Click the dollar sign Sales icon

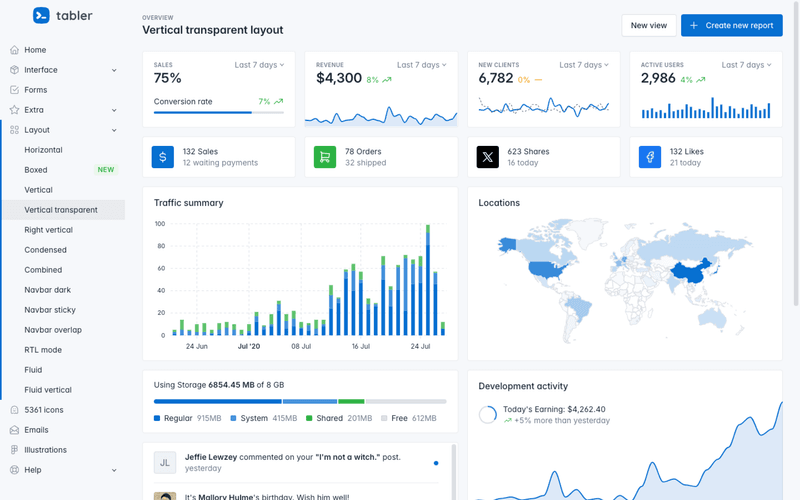click(x=163, y=157)
